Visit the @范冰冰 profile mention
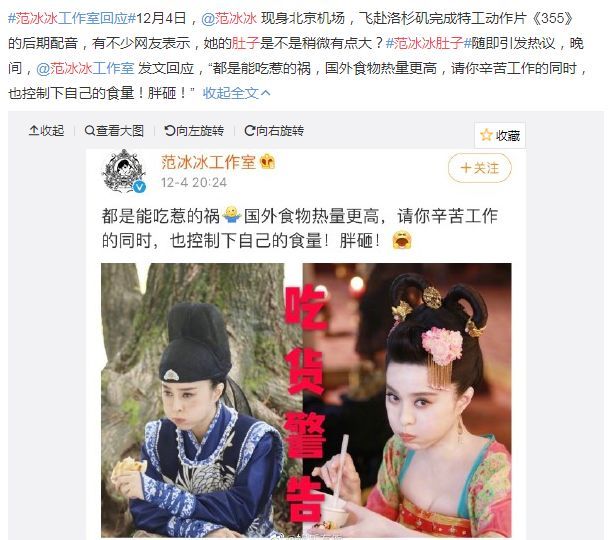Viewport: 608px width, 540px height. click(x=229, y=18)
